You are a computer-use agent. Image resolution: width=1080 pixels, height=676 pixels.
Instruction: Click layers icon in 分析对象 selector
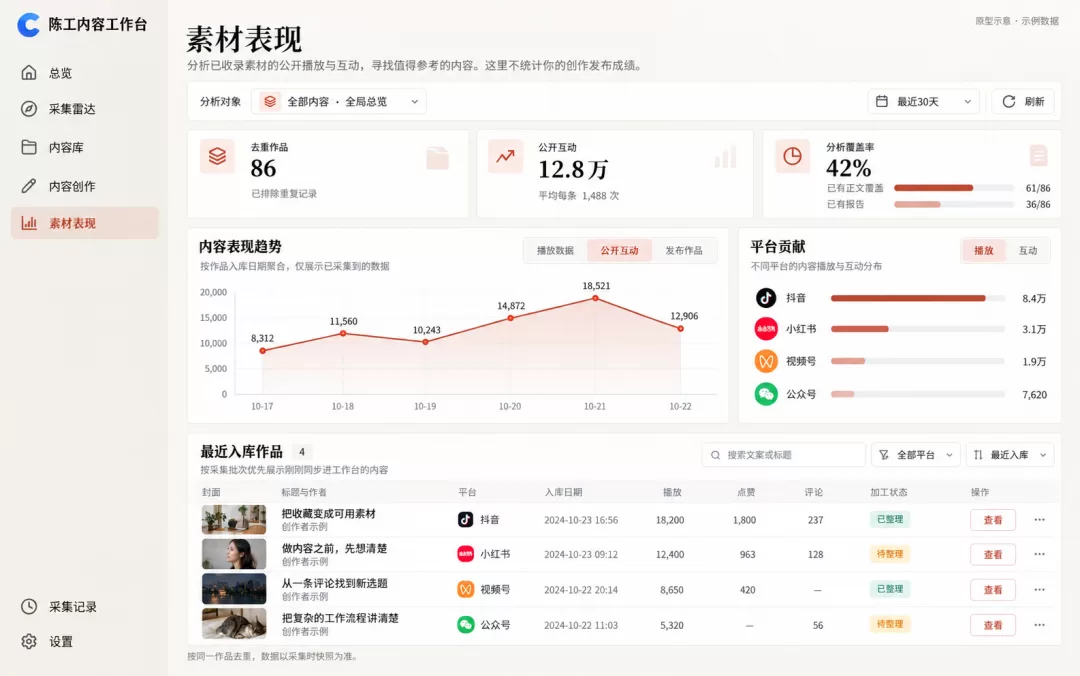tap(270, 101)
